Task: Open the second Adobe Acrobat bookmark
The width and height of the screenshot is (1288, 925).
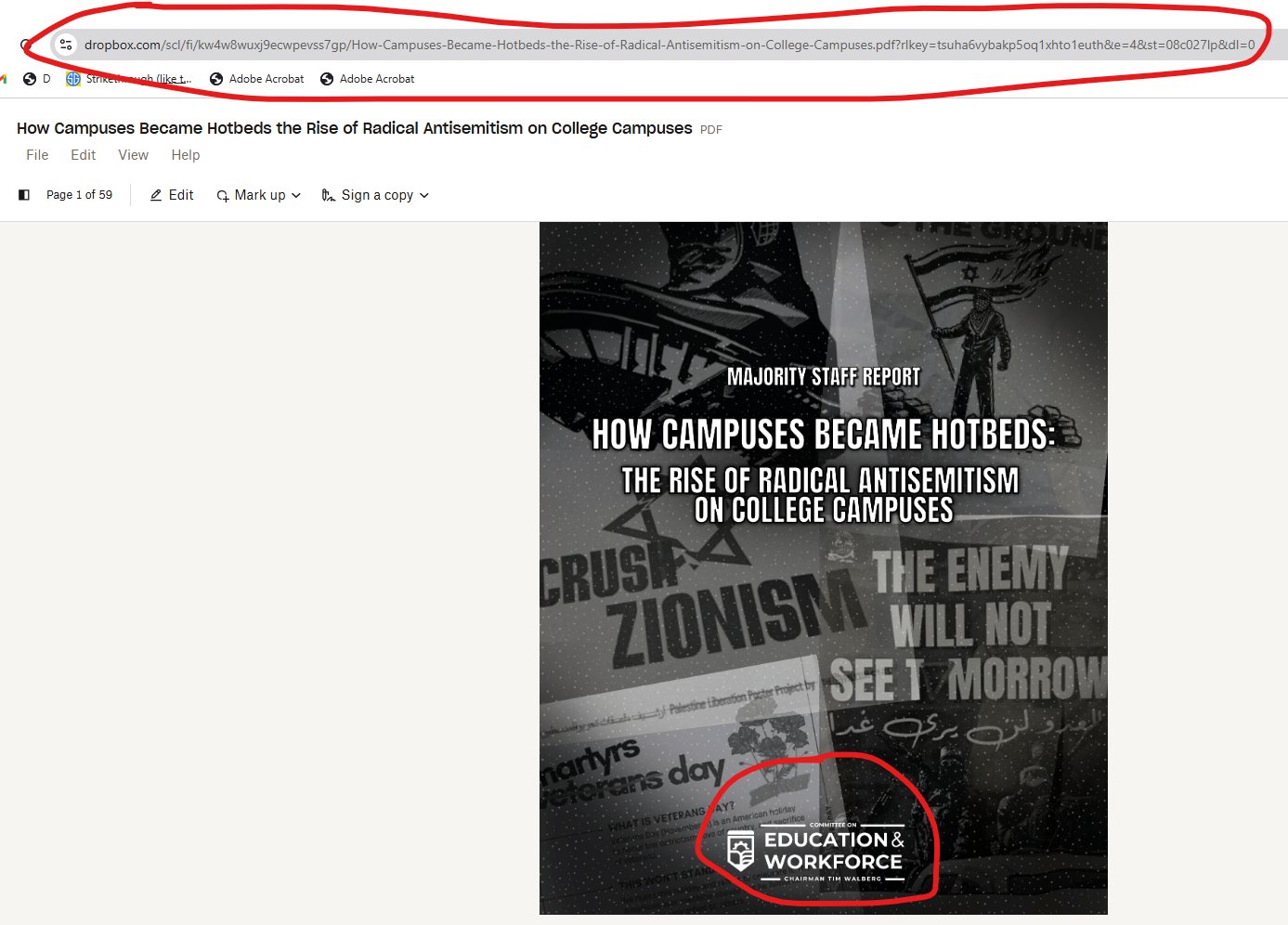Action: coord(368,79)
